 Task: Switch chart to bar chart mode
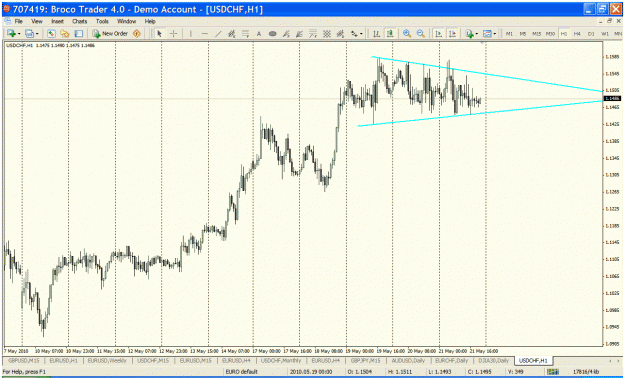click(376, 33)
